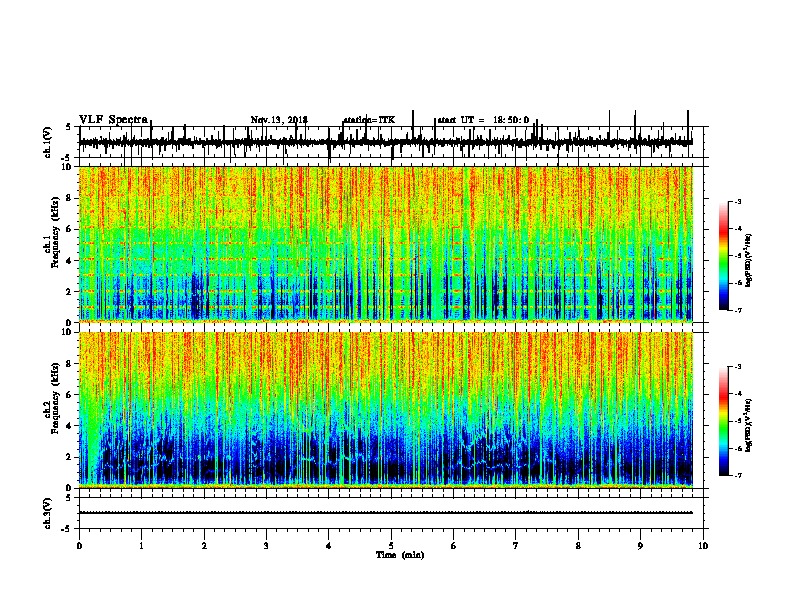
Task: Click the ch.2 spectrogram panel
Action: [x=386, y=410]
